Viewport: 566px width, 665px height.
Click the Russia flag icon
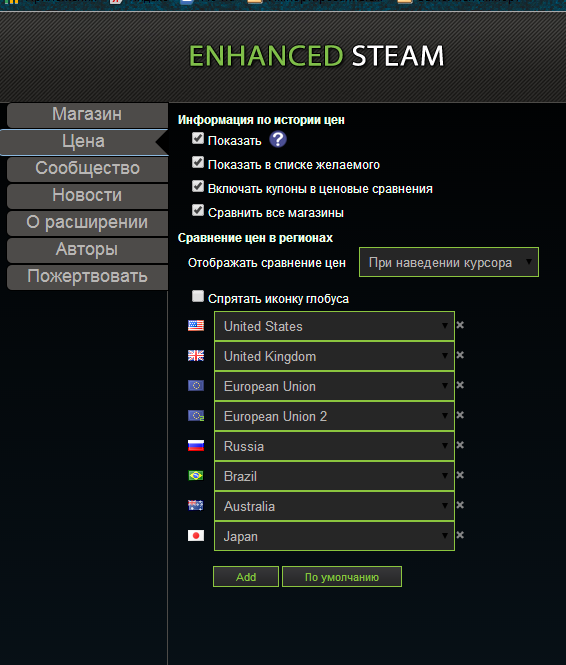point(196,445)
